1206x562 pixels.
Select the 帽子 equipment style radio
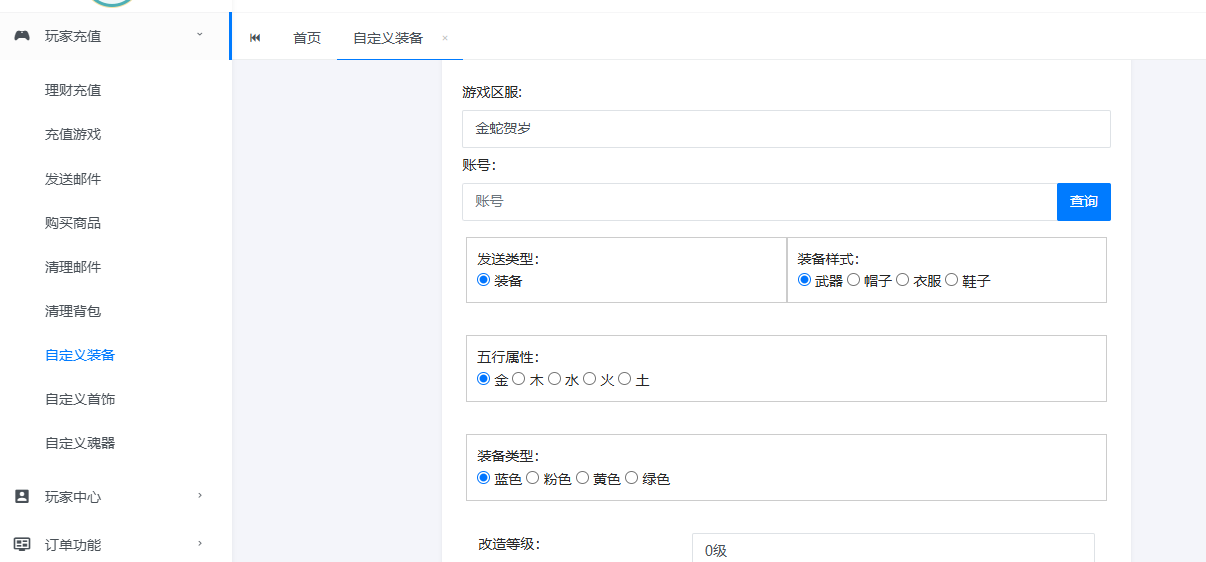853,280
